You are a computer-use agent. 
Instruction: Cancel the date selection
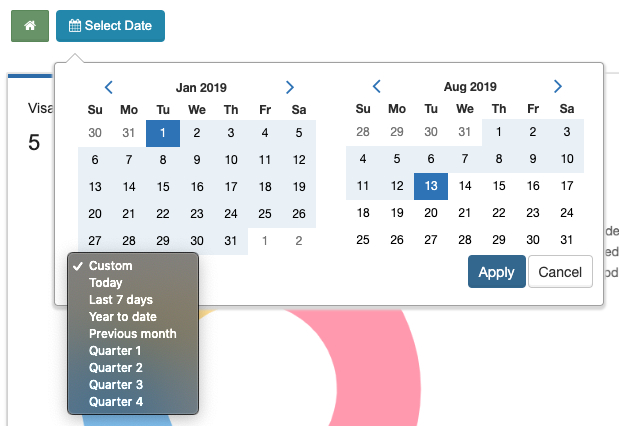560,272
